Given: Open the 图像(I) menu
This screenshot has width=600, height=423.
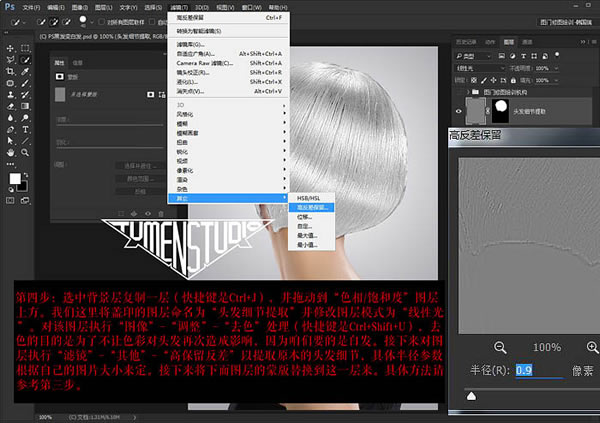Looking at the screenshot, I should pyautogui.click(x=80, y=7).
